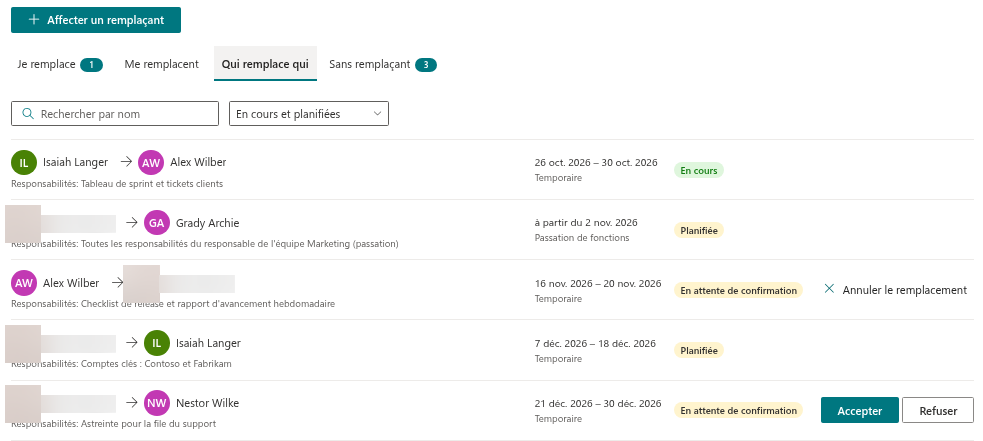Open the Je remplace tab
983x441 pixels.
tap(60, 64)
